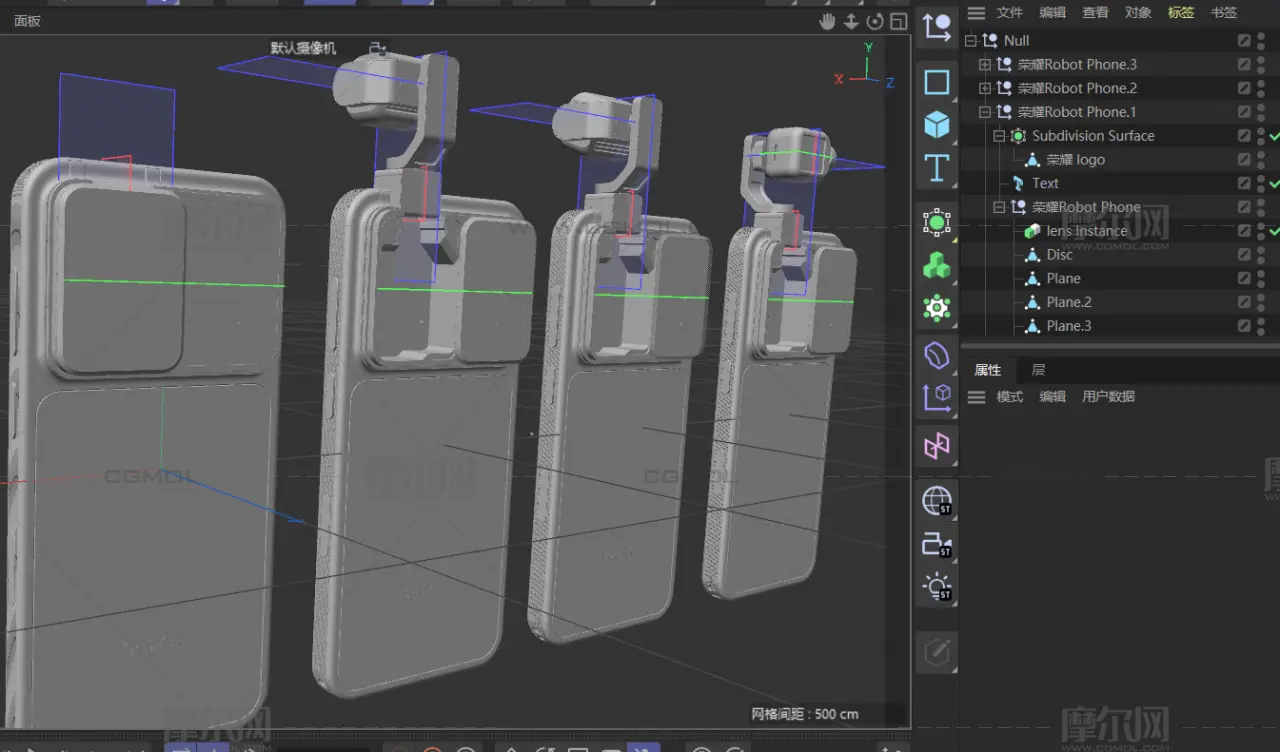1280x752 pixels.
Task: Pick the Rectangle spline tool
Action: coord(937,82)
